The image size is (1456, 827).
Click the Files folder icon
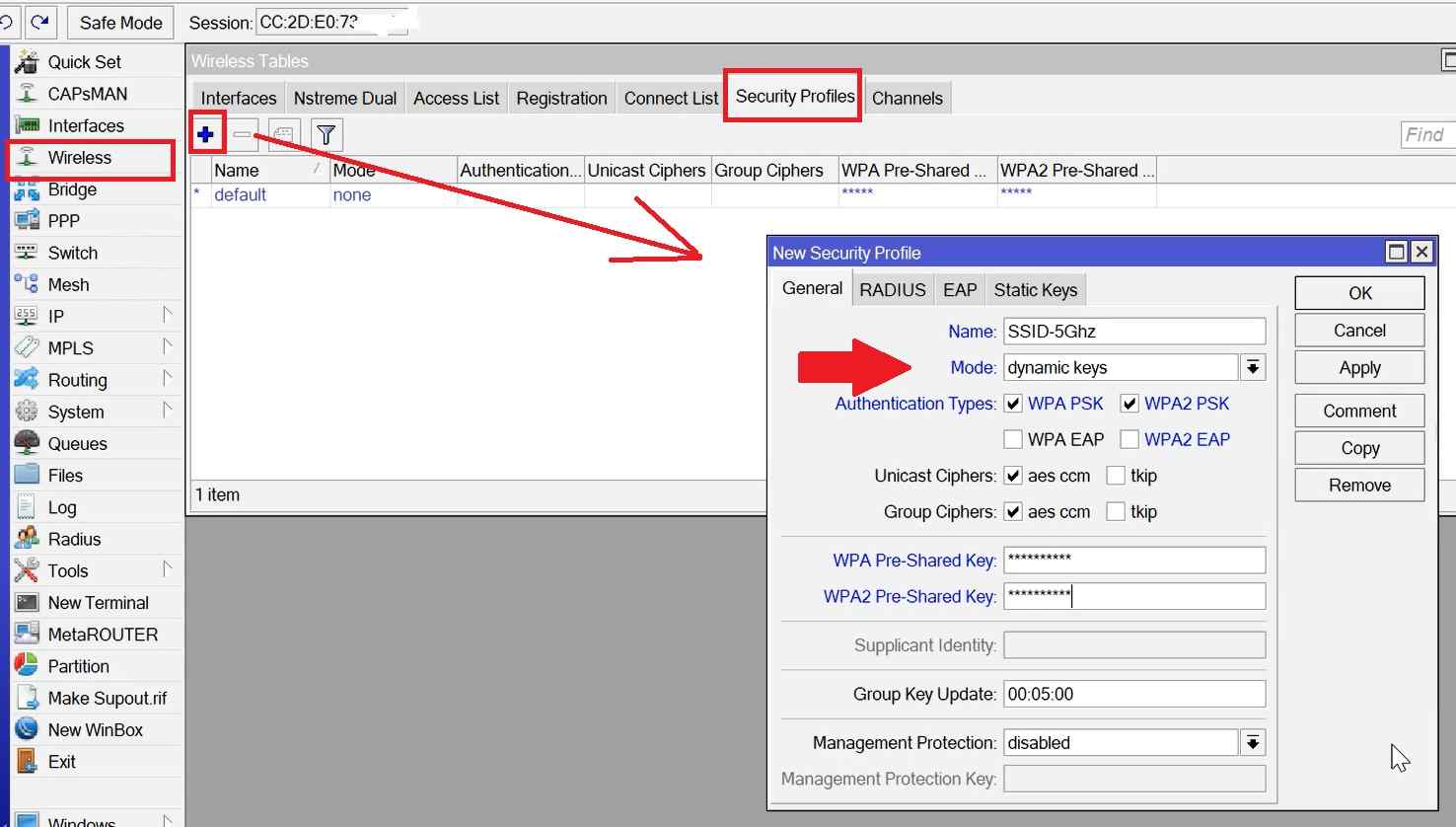27,475
